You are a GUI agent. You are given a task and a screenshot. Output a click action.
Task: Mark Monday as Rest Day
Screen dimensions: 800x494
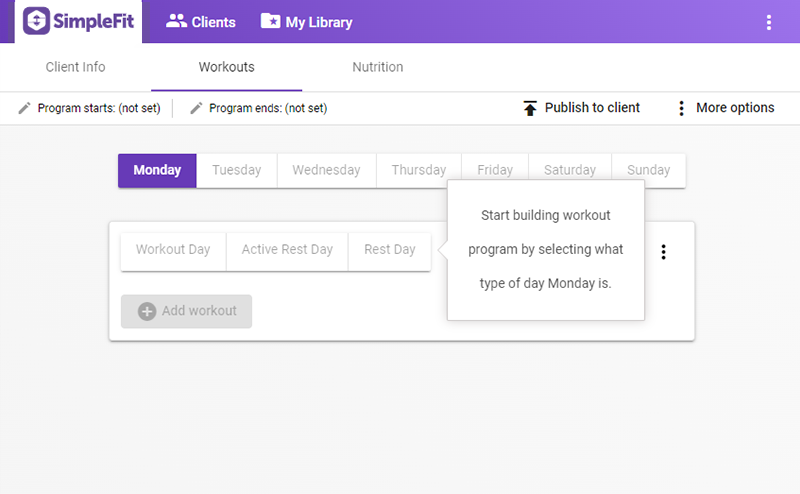coord(389,250)
